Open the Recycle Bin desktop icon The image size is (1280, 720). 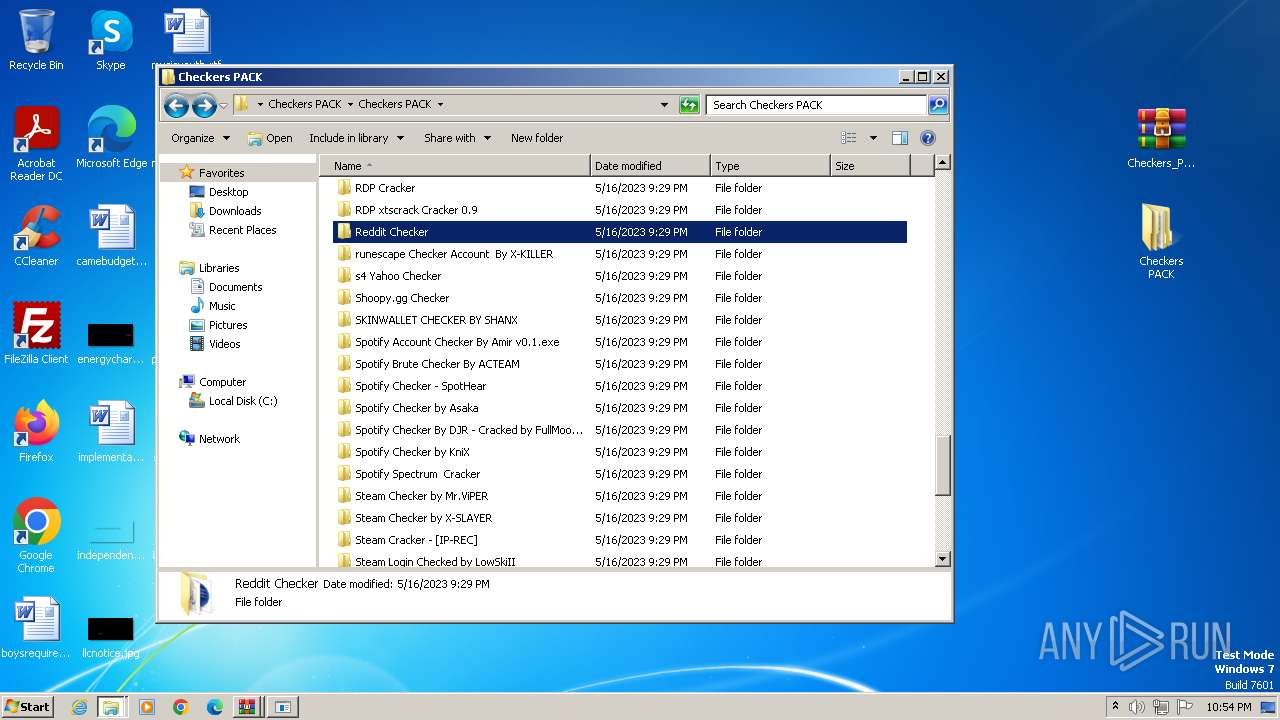[36, 40]
